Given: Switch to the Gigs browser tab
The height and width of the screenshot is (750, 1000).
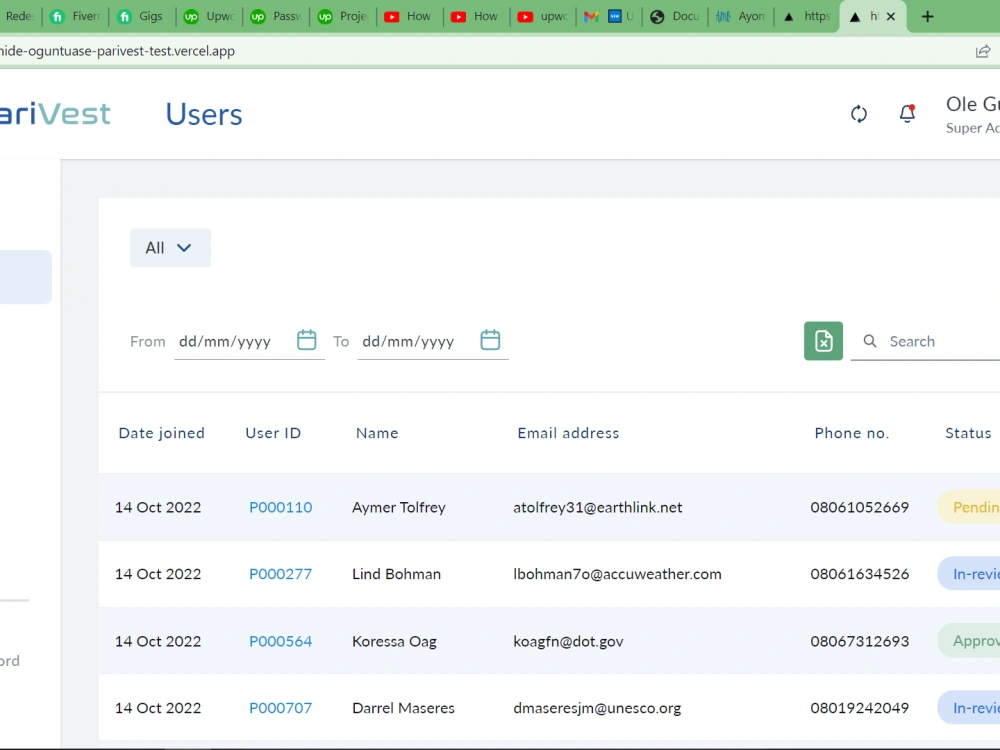Looking at the screenshot, I should 141,16.
